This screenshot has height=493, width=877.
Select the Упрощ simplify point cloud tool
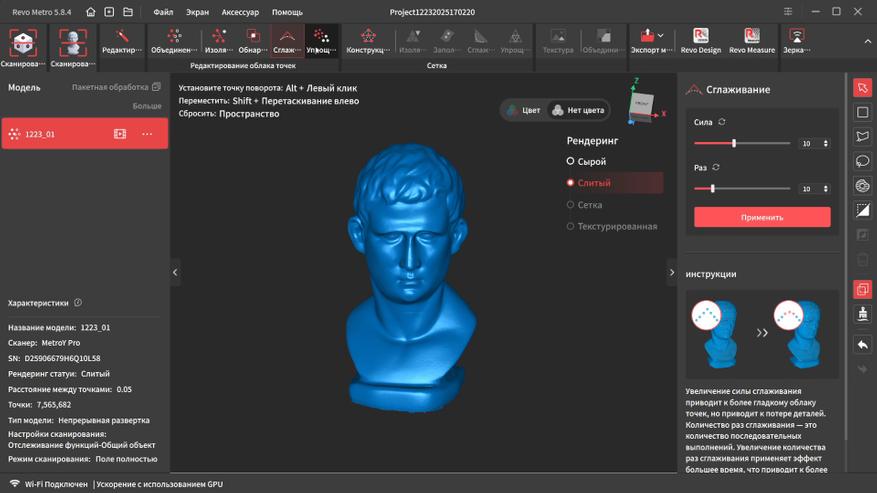tap(321, 41)
